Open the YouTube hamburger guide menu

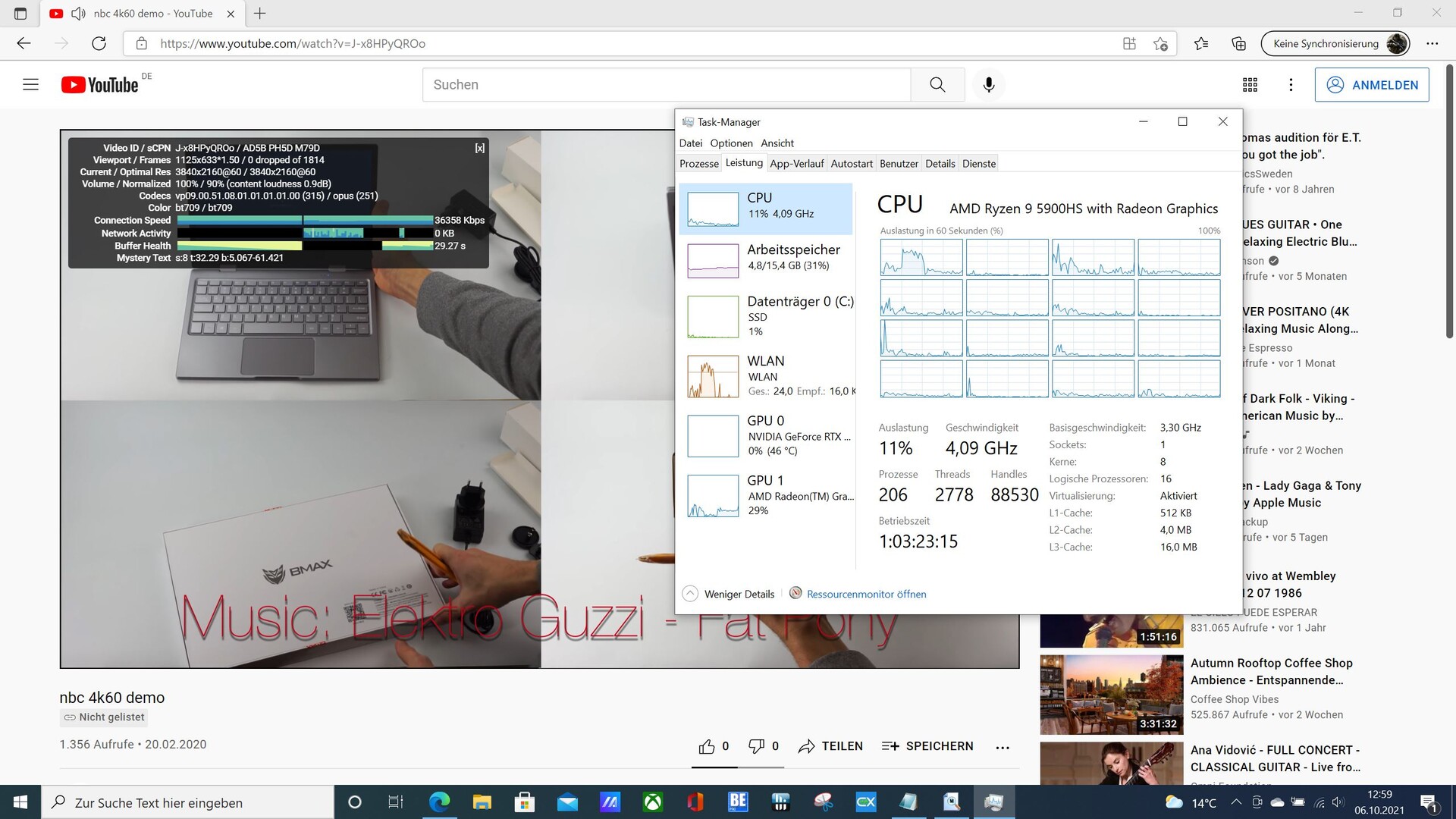tap(30, 84)
